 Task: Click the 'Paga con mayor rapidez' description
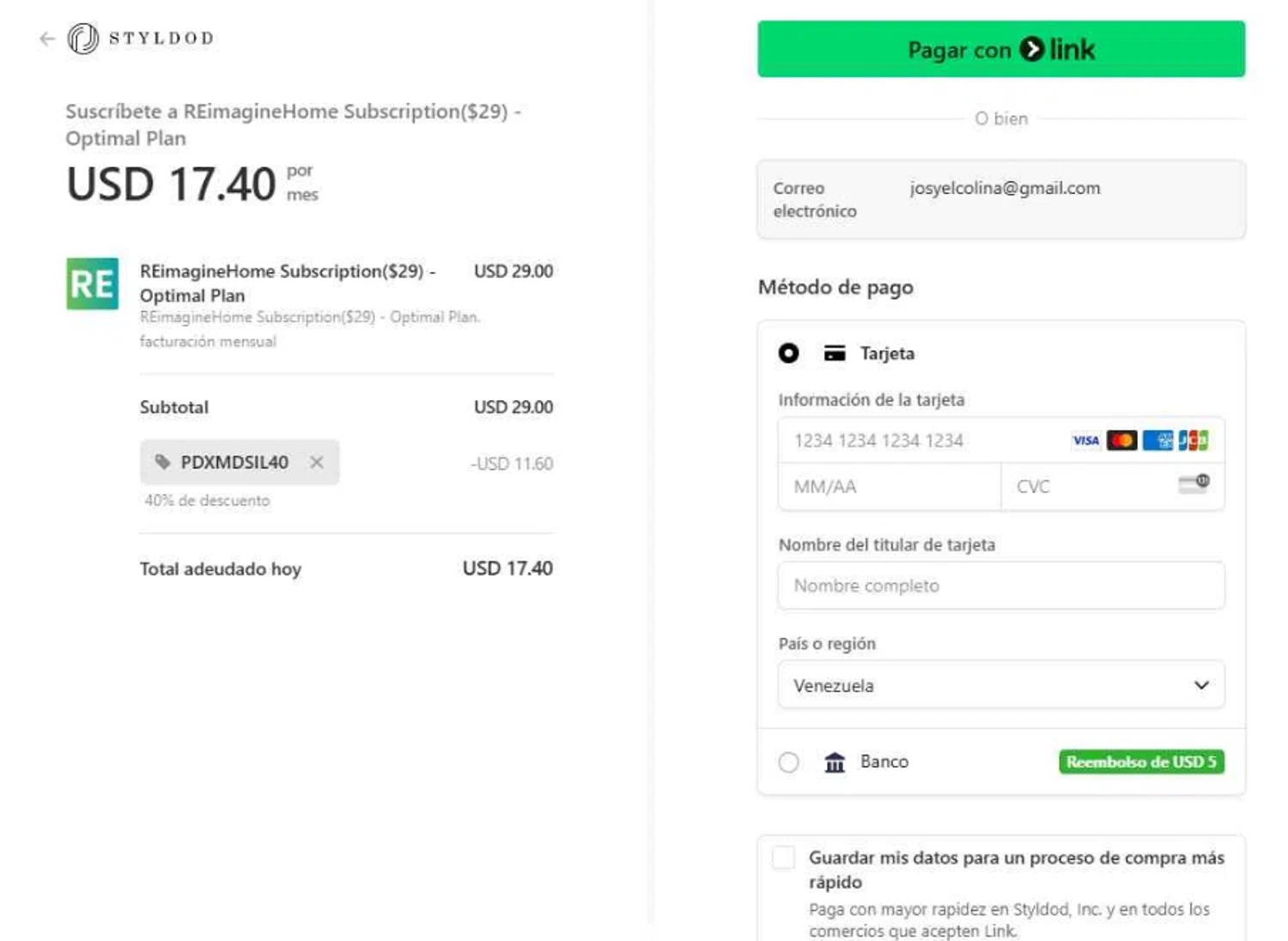[1009, 920]
